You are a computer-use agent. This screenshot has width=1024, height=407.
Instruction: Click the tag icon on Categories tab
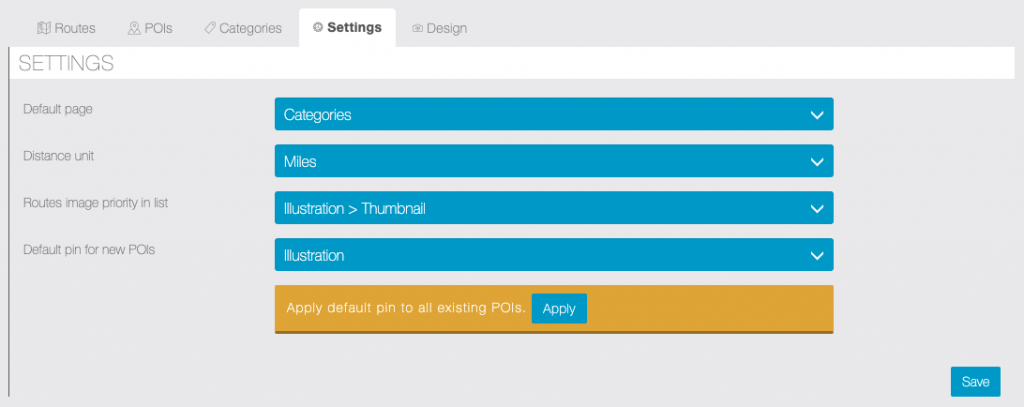[x=210, y=28]
